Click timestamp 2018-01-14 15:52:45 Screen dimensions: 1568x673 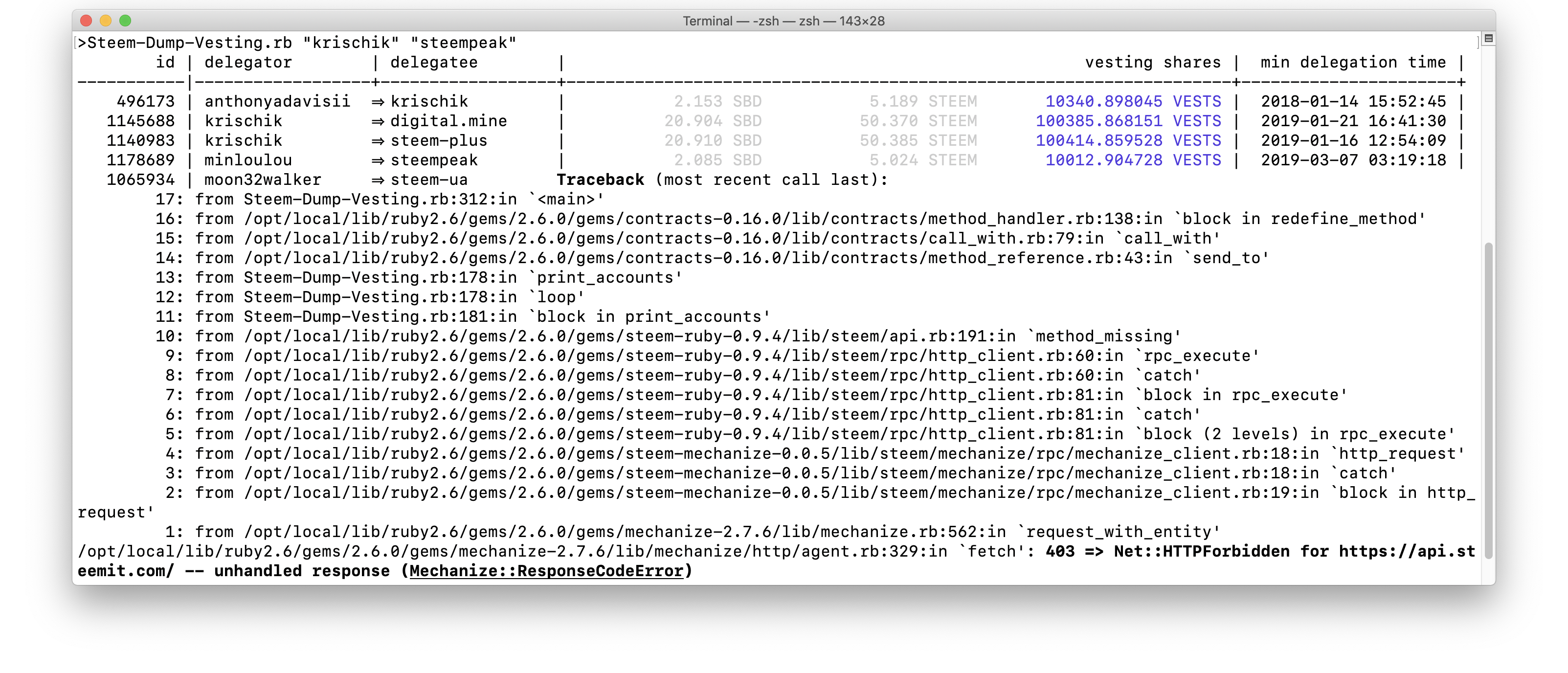1353,101
